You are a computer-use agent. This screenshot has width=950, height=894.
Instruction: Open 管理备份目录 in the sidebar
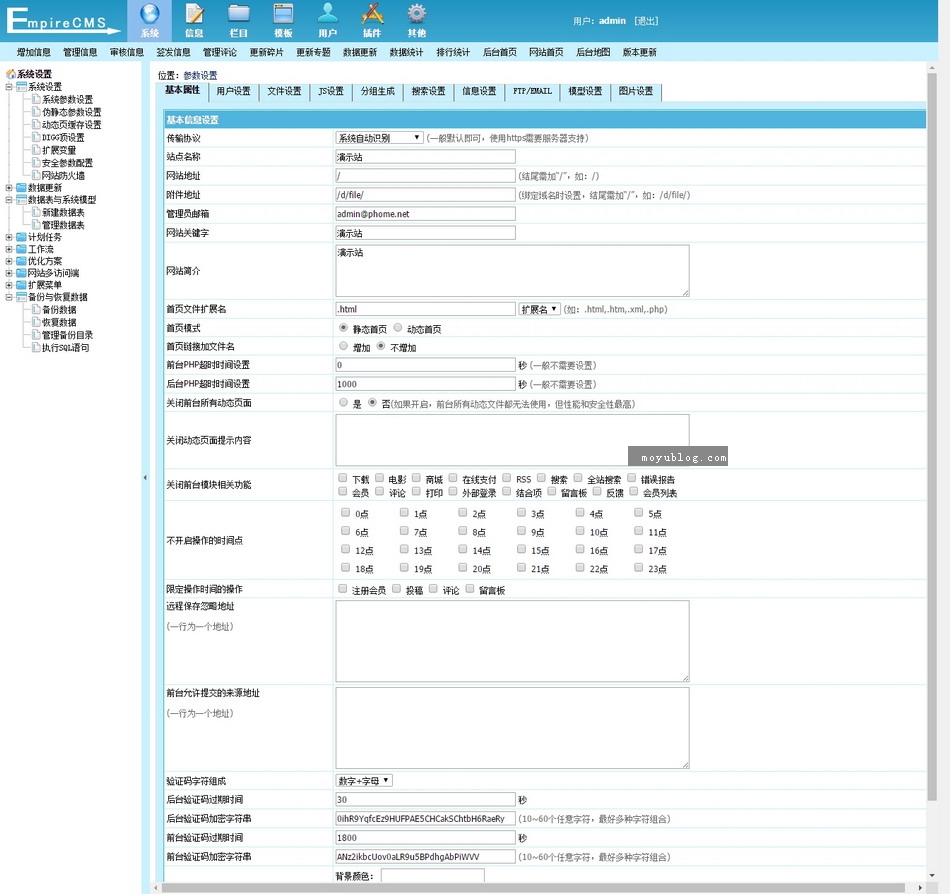67,334
